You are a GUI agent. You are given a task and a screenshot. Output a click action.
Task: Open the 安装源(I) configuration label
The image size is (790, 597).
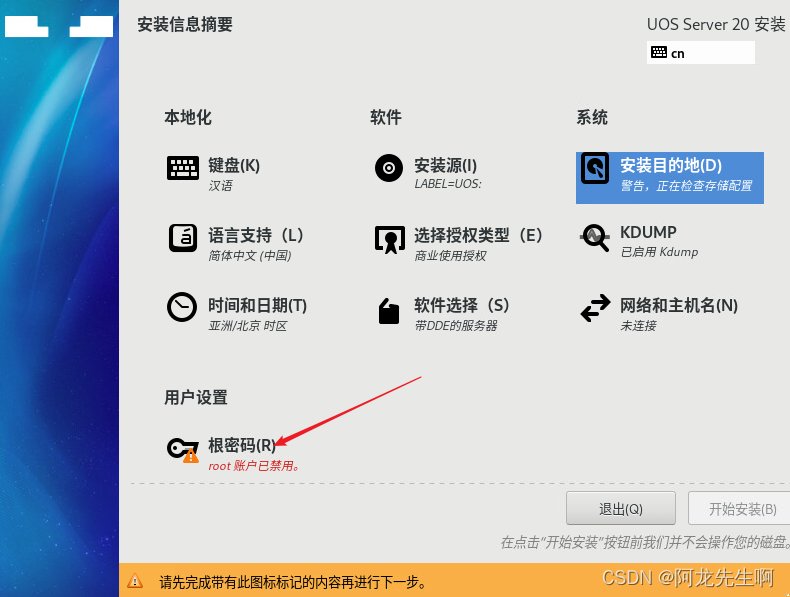pyautogui.click(x=445, y=166)
